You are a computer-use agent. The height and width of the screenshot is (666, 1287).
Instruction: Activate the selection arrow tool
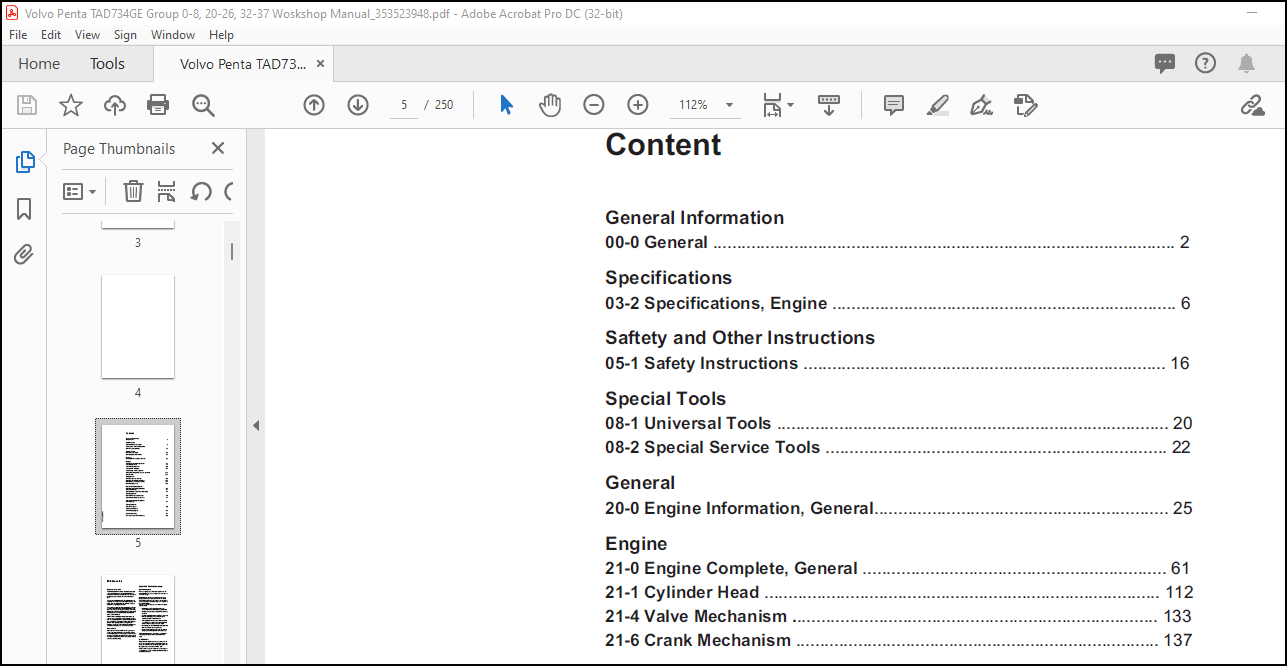tap(506, 105)
